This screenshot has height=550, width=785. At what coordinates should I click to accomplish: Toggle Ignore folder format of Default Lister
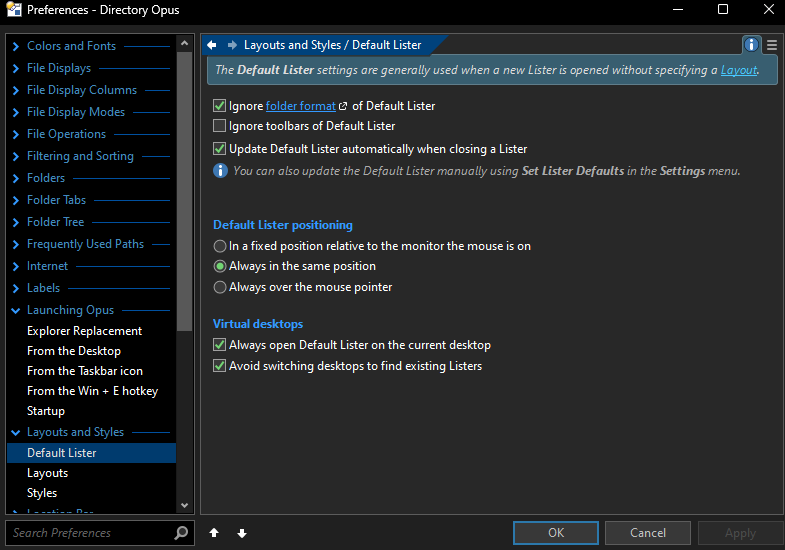(219, 106)
